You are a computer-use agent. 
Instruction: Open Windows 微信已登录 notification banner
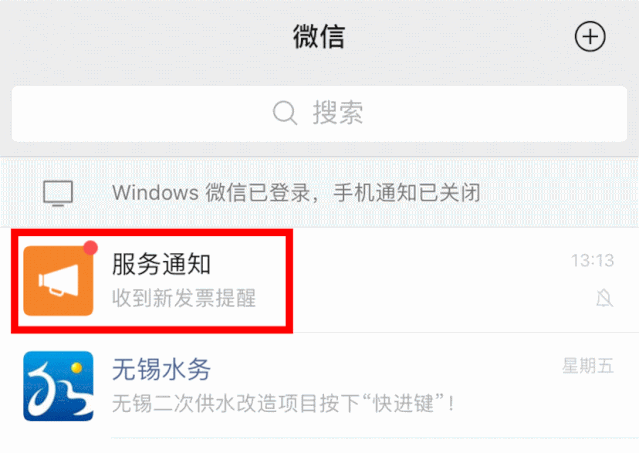pyautogui.click(x=320, y=192)
